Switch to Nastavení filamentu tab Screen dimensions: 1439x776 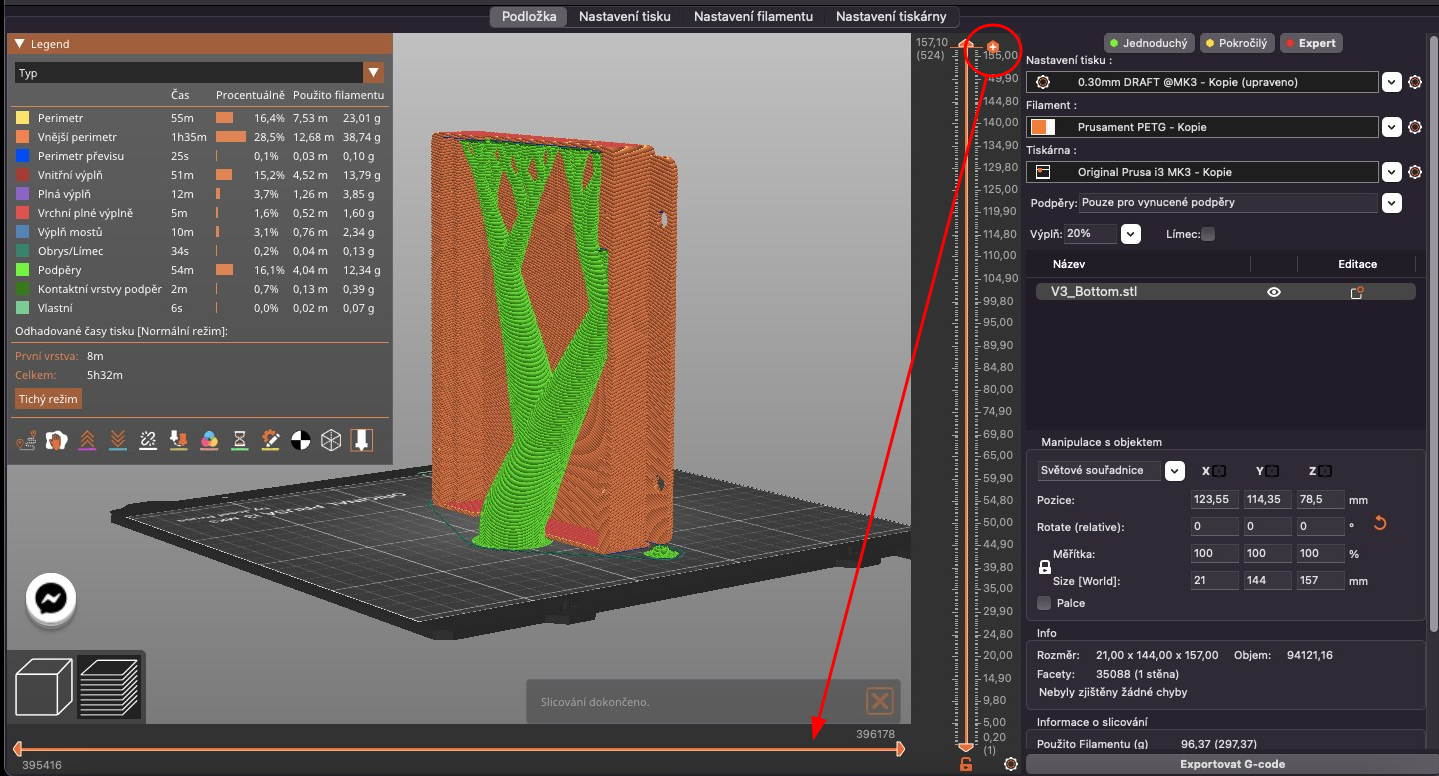pos(753,16)
